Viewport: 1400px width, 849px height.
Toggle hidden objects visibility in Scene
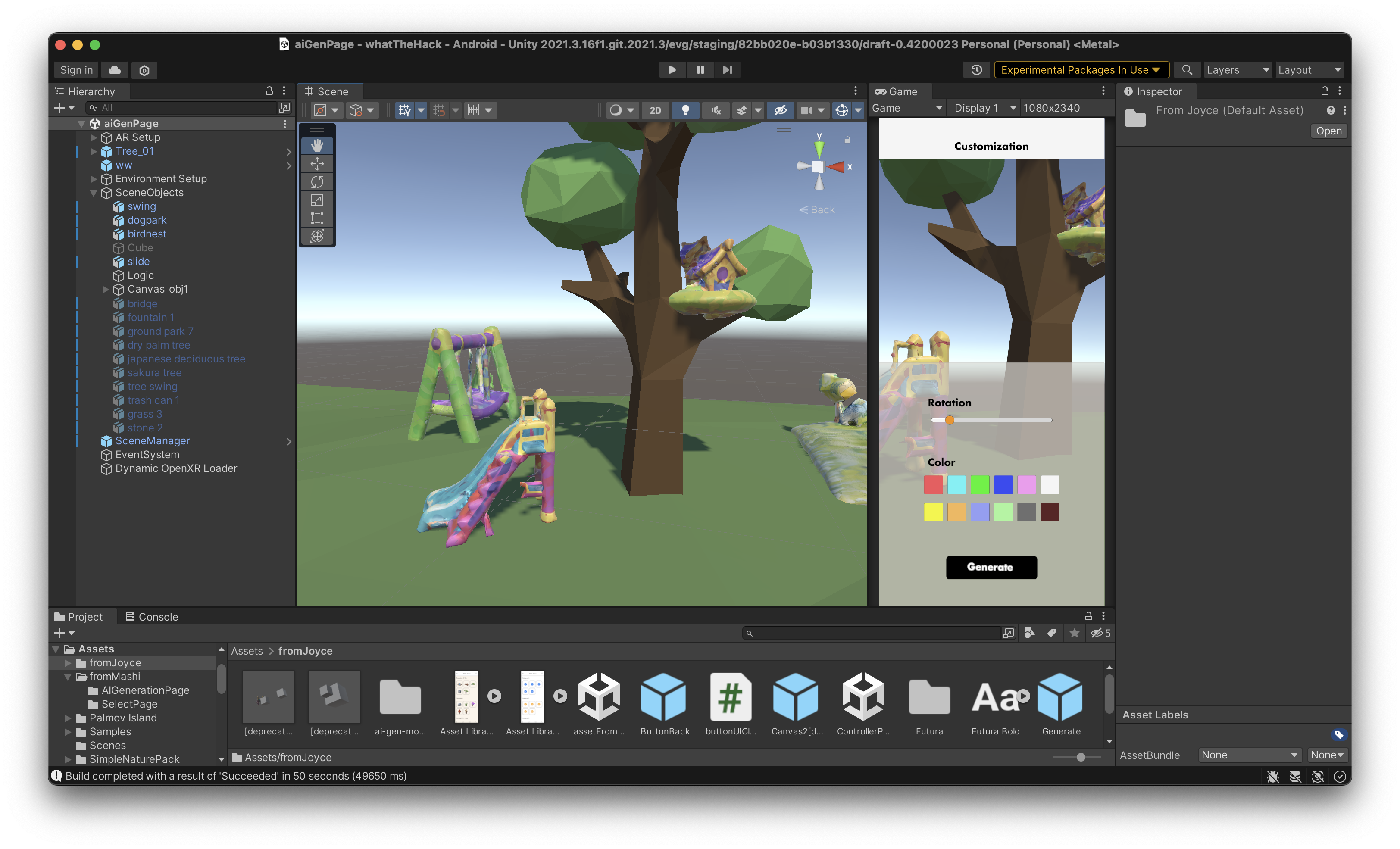pos(780,110)
